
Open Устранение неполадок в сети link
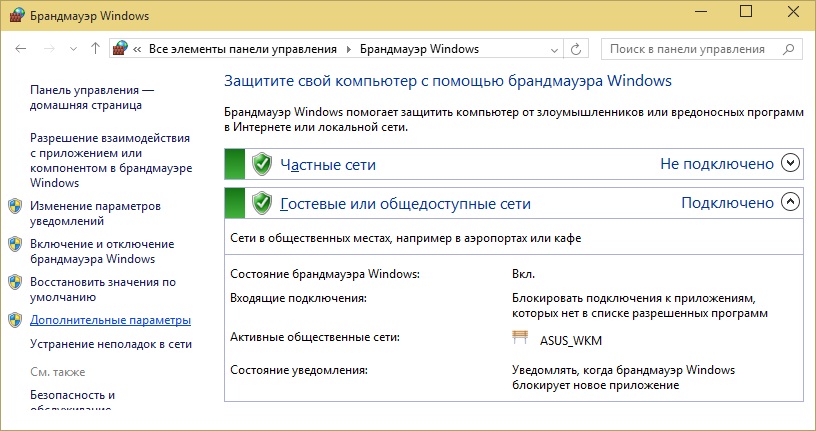pyautogui.click(x=111, y=343)
